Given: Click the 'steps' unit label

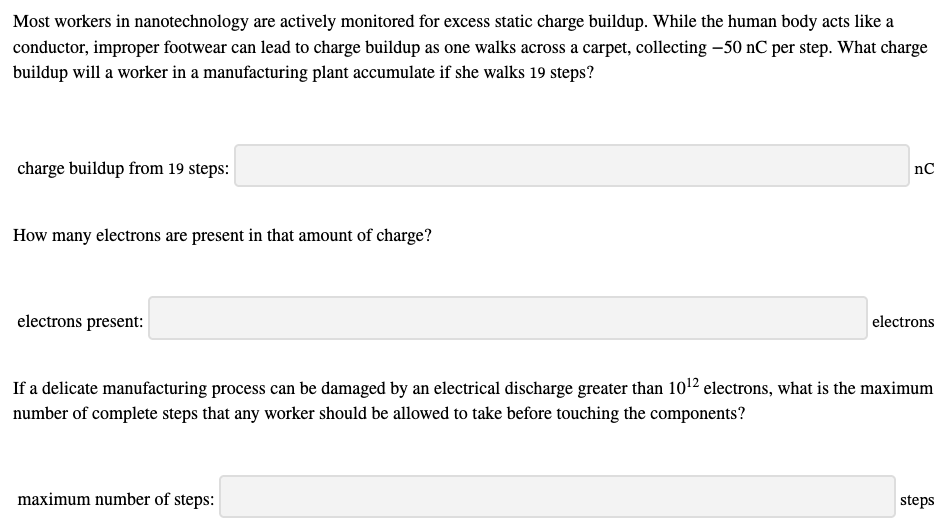Looking at the screenshot, I should (917, 499).
